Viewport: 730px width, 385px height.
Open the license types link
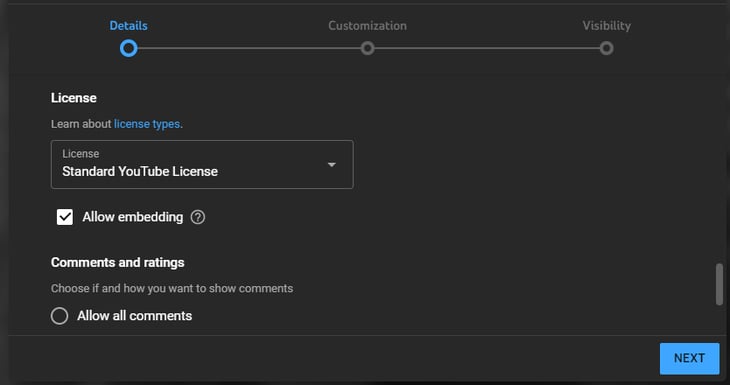tap(147, 124)
